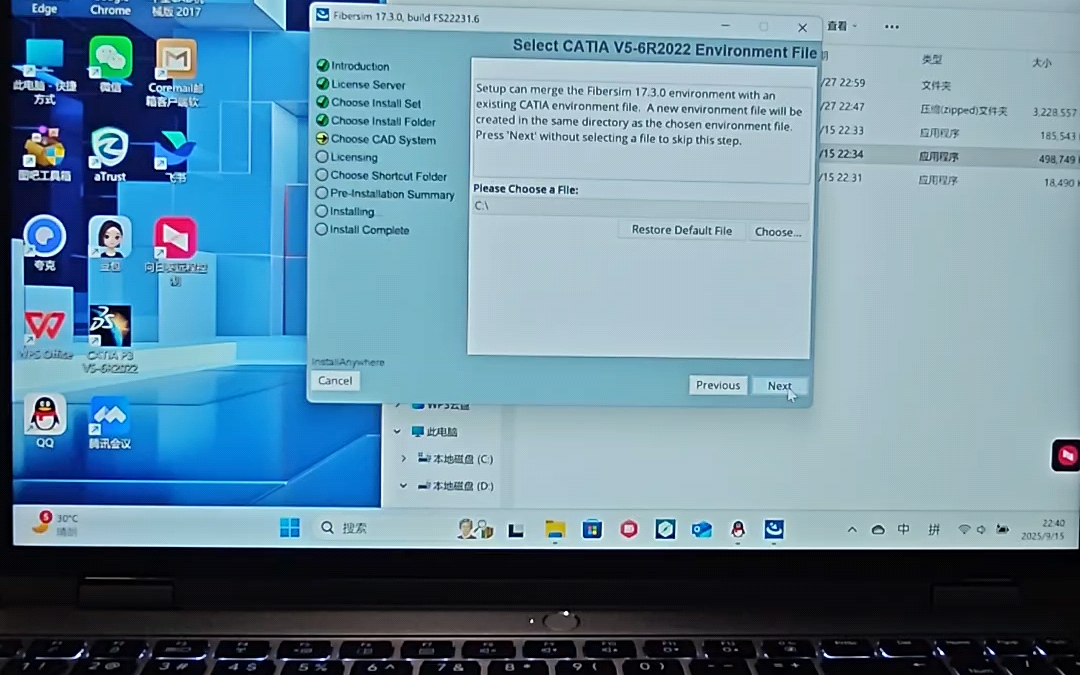Viewport: 1080px width, 675px height.
Task: Open the clock and date in taskbar
Action: coord(1045,529)
